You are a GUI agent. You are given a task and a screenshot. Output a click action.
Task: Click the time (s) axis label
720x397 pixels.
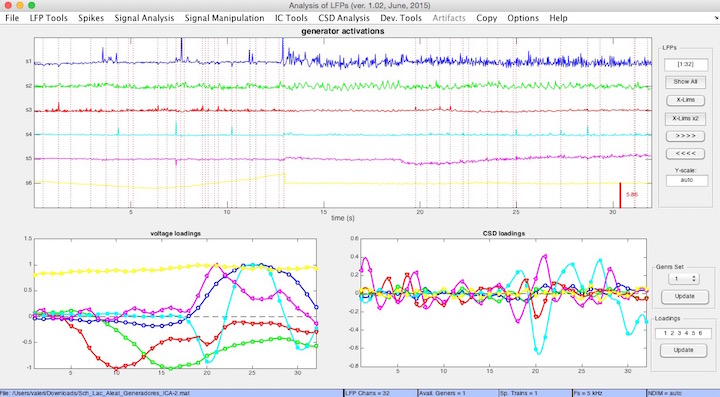point(343,218)
